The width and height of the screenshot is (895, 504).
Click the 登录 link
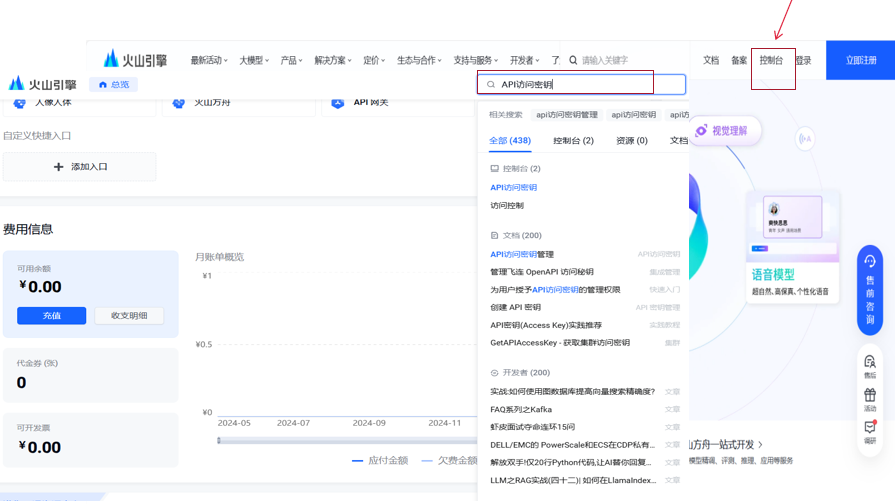point(803,60)
